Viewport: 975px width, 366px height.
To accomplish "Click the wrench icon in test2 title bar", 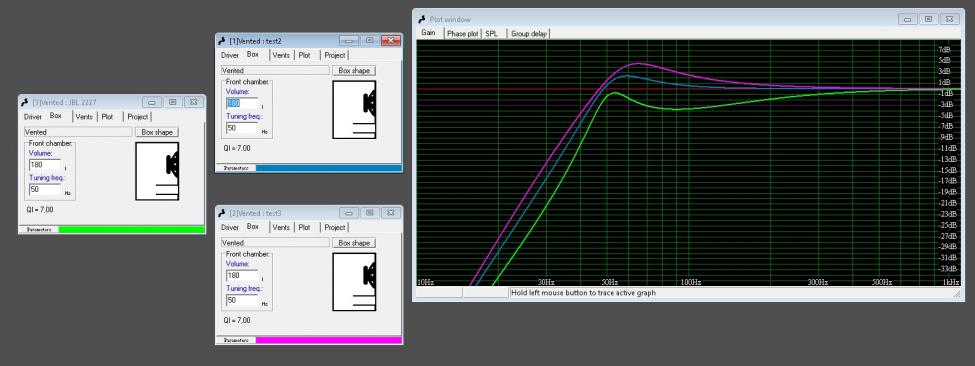I will 222,40.
